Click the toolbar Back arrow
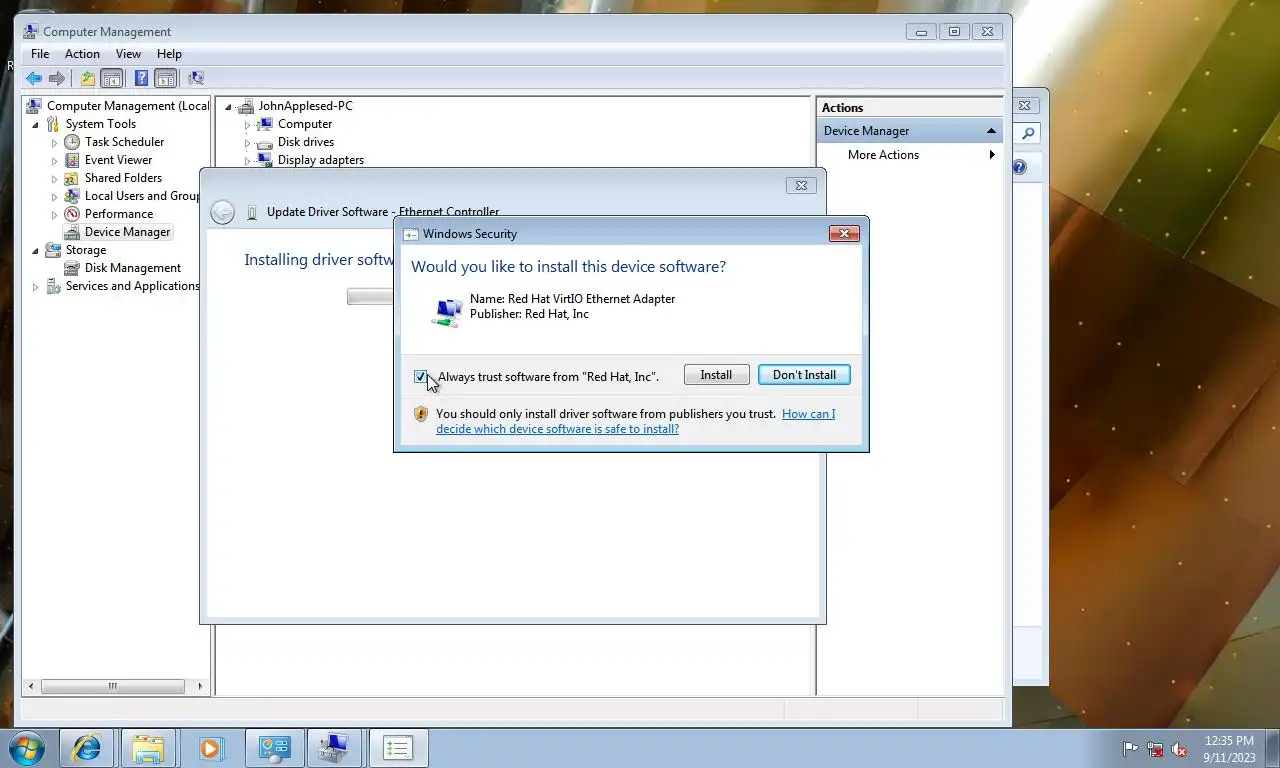 pos(34,78)
